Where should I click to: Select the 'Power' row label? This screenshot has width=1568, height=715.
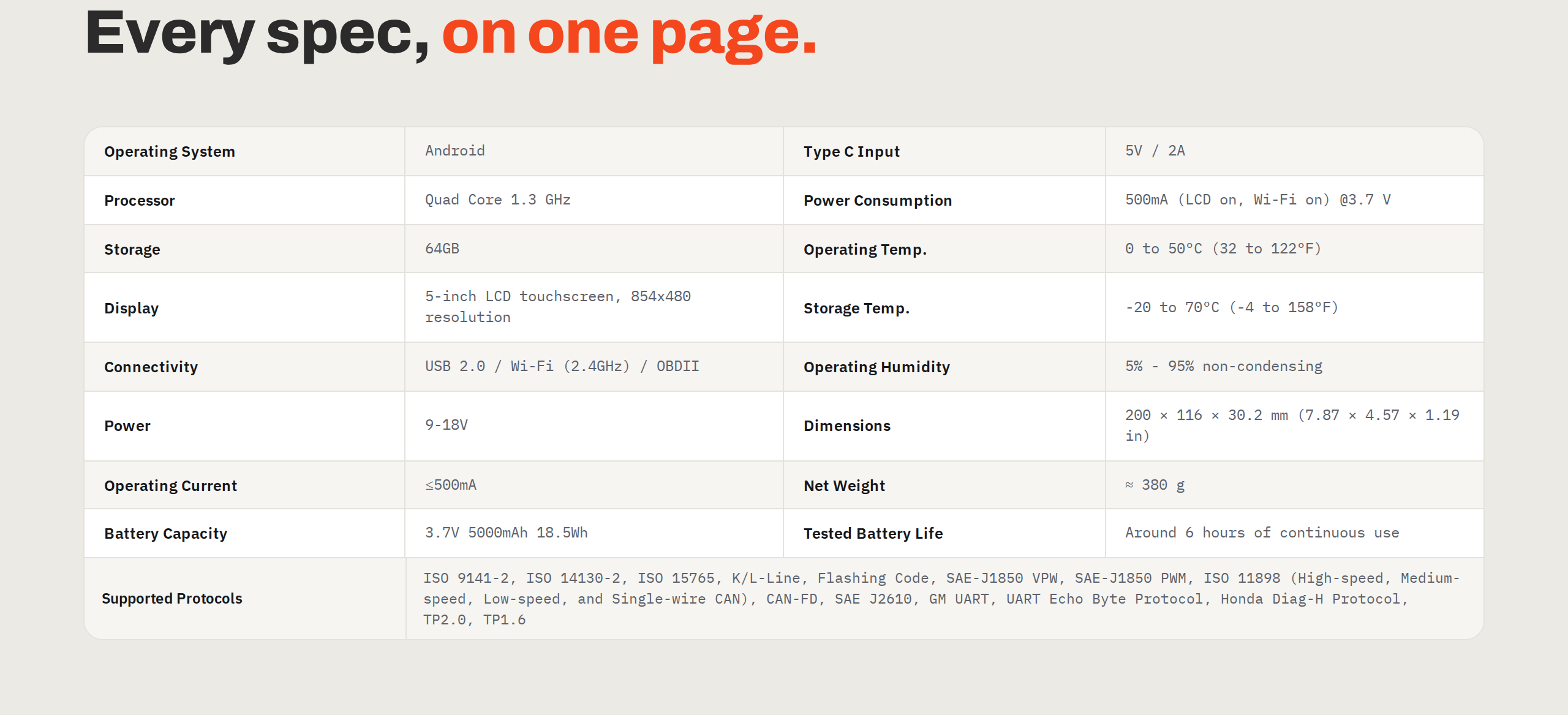pyautogui.click(x=127, y=426)
